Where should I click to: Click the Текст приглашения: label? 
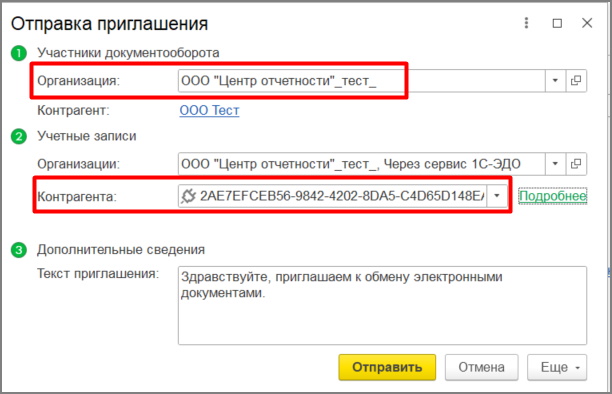(98, 274)
